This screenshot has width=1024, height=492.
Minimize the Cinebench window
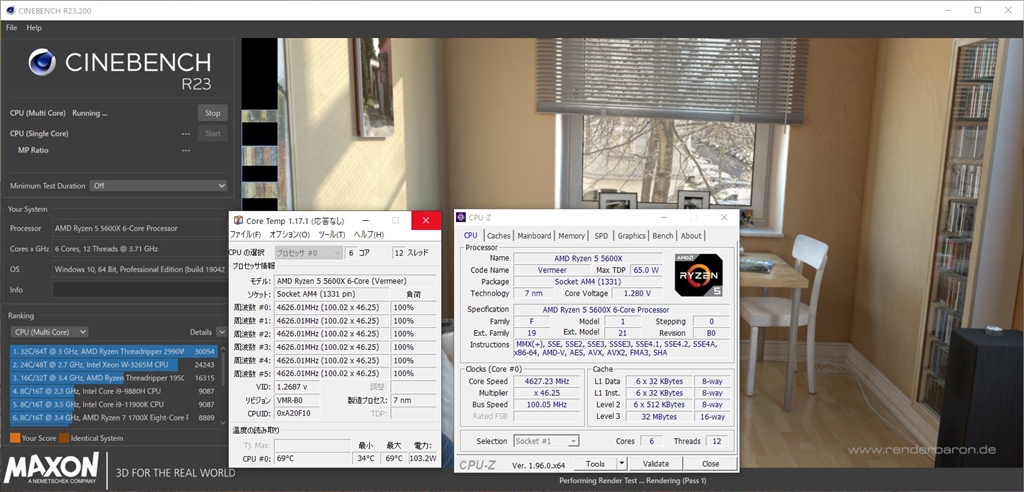[x=948, y=10]
